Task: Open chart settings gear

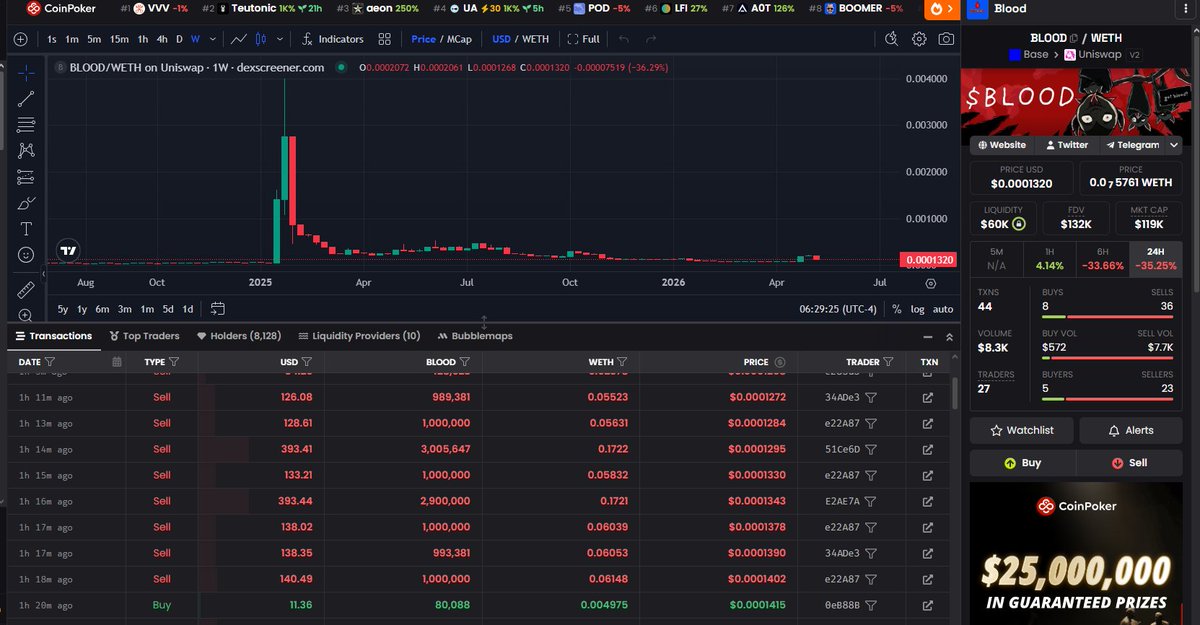Action: pyautogui.click(x=919, y=39)
